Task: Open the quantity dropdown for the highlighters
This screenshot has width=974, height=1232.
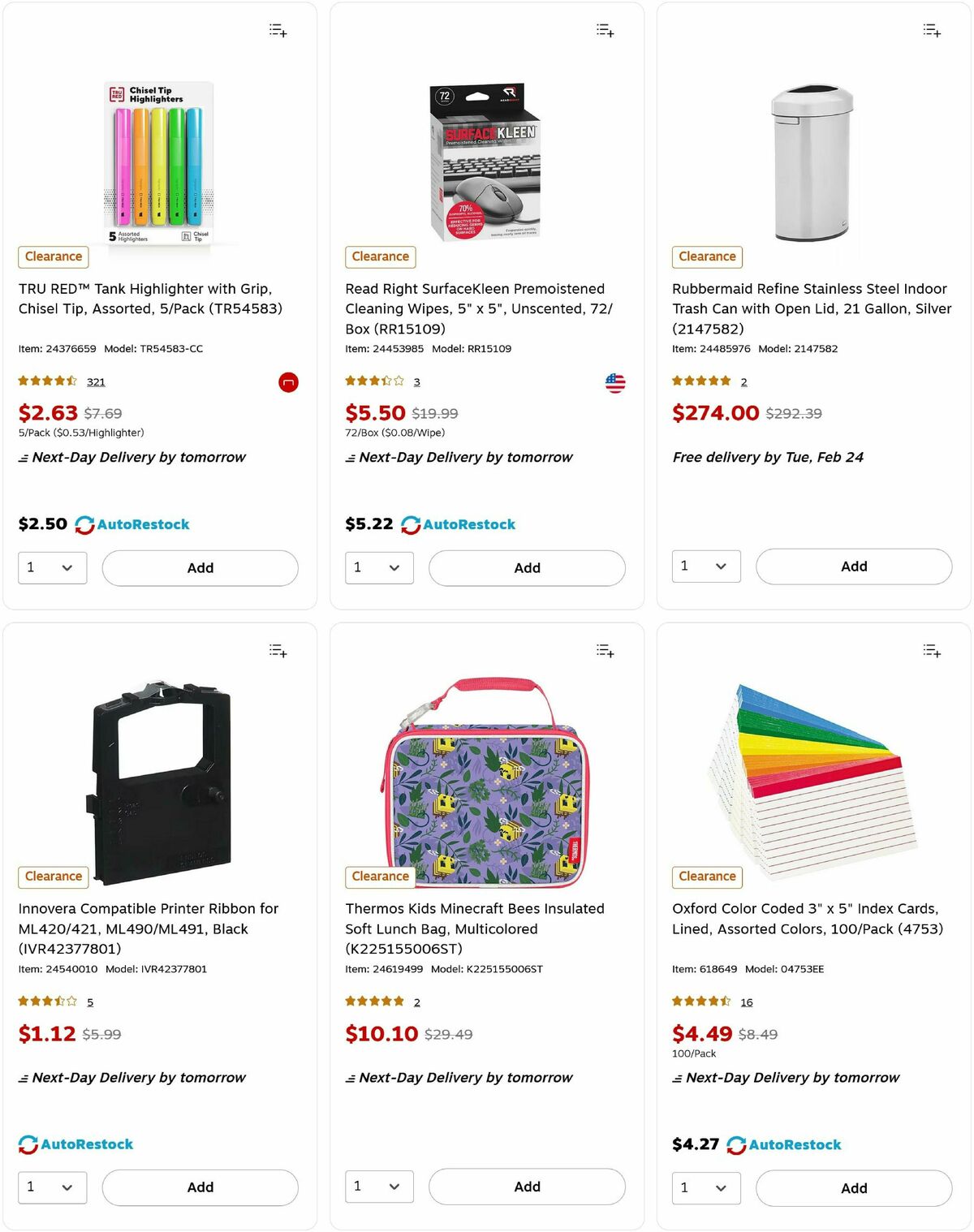Action: click(52, 567)
